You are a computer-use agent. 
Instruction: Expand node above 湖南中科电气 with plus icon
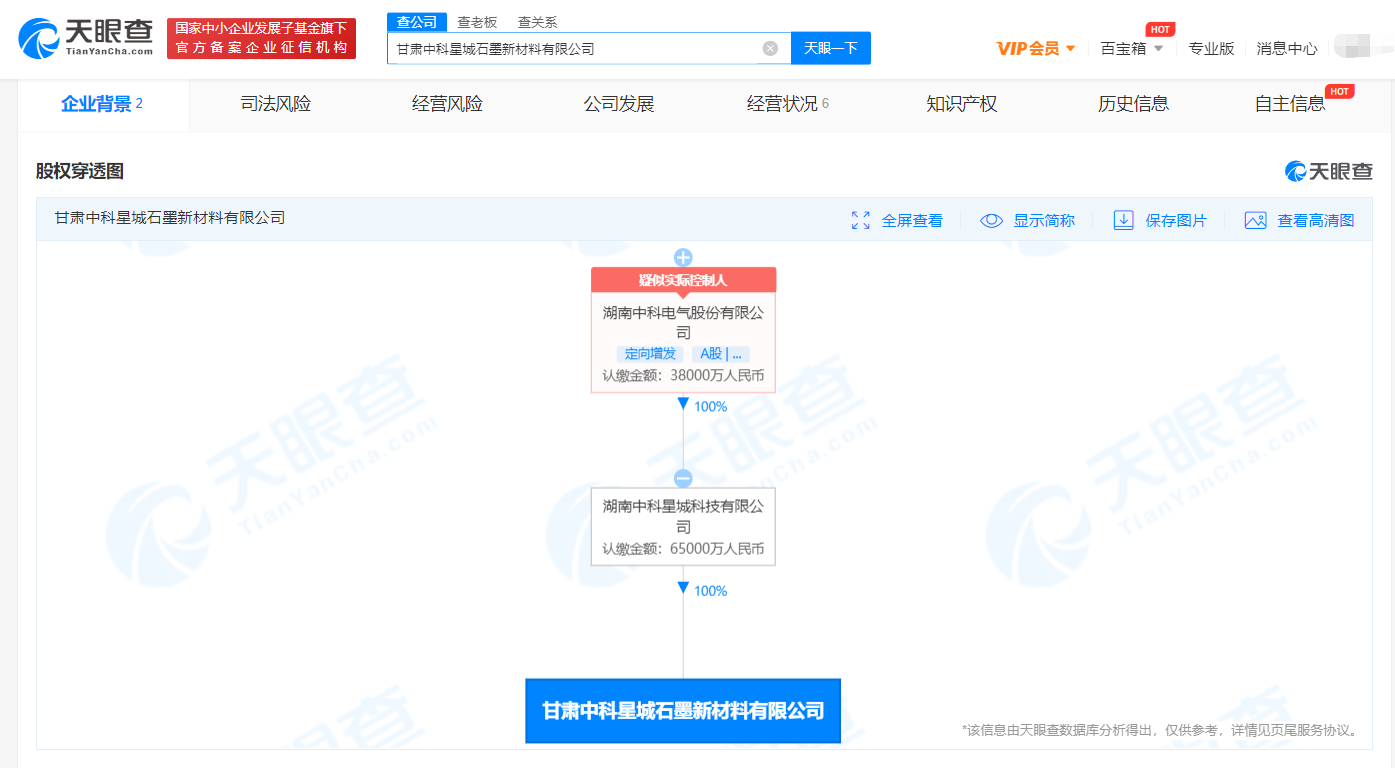683,257
